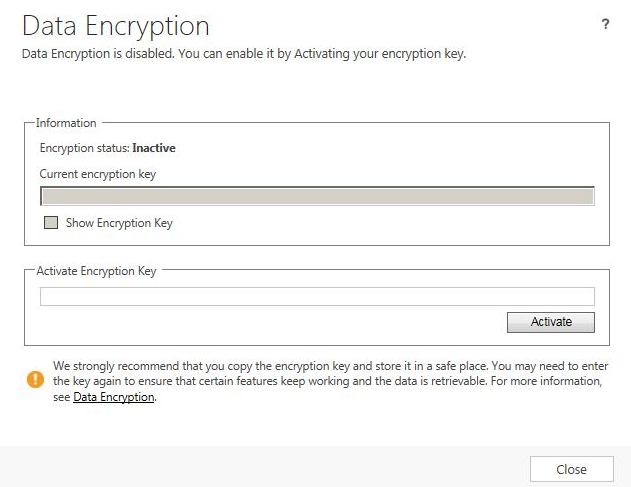Click the bold "Inactive" status value

(x=154, y=148)
